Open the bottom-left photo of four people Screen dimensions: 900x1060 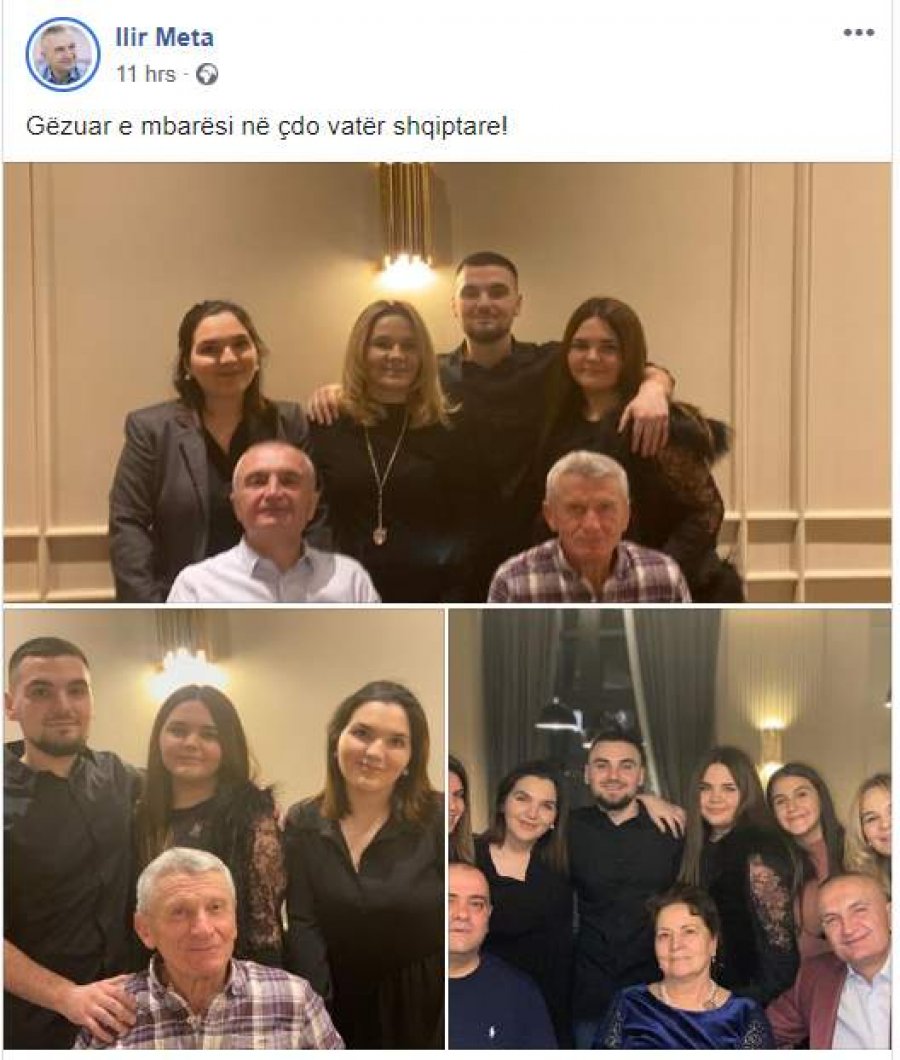(224, 829)
